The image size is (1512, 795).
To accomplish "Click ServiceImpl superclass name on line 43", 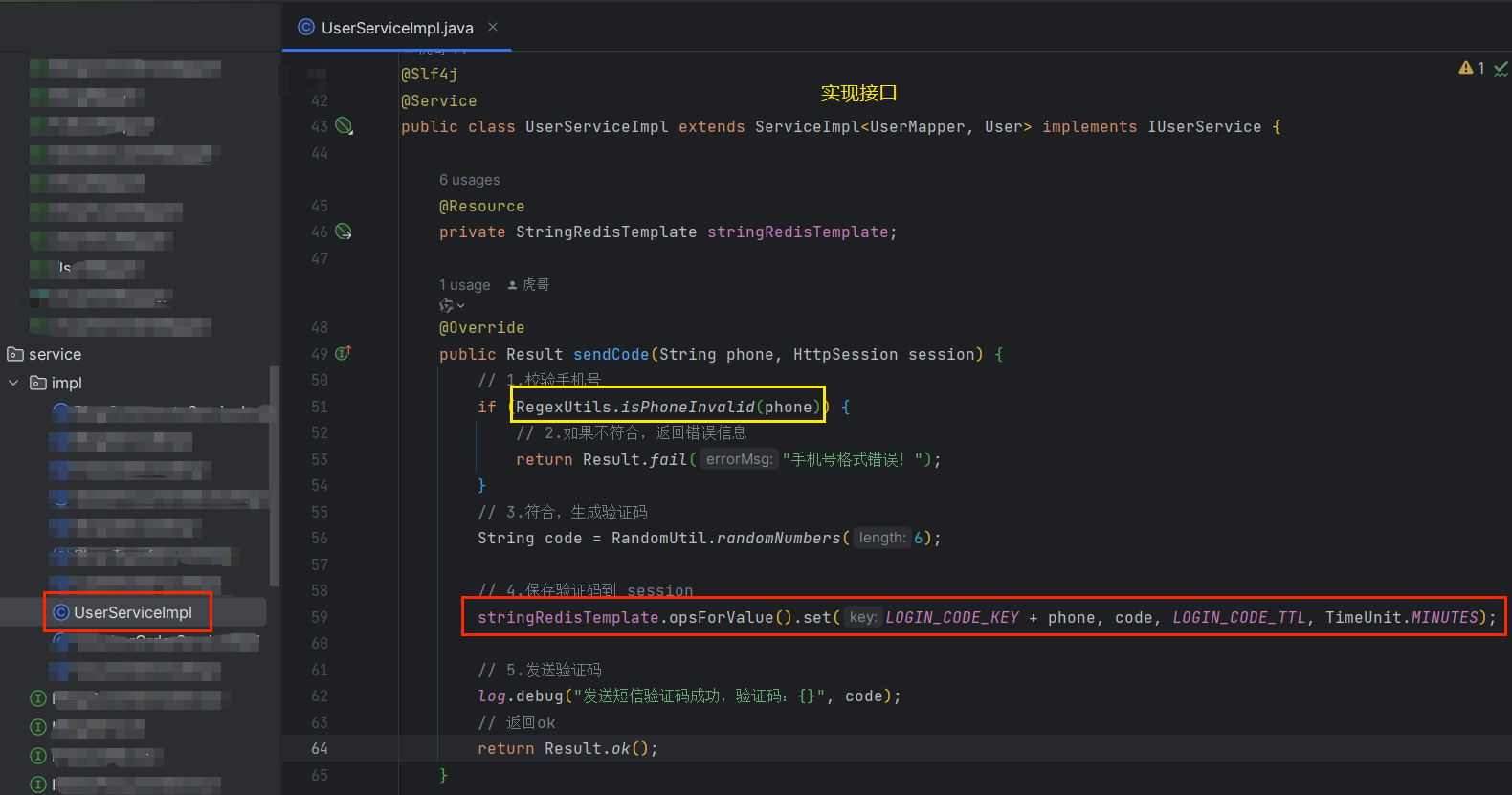I will [x=808, y=126].
